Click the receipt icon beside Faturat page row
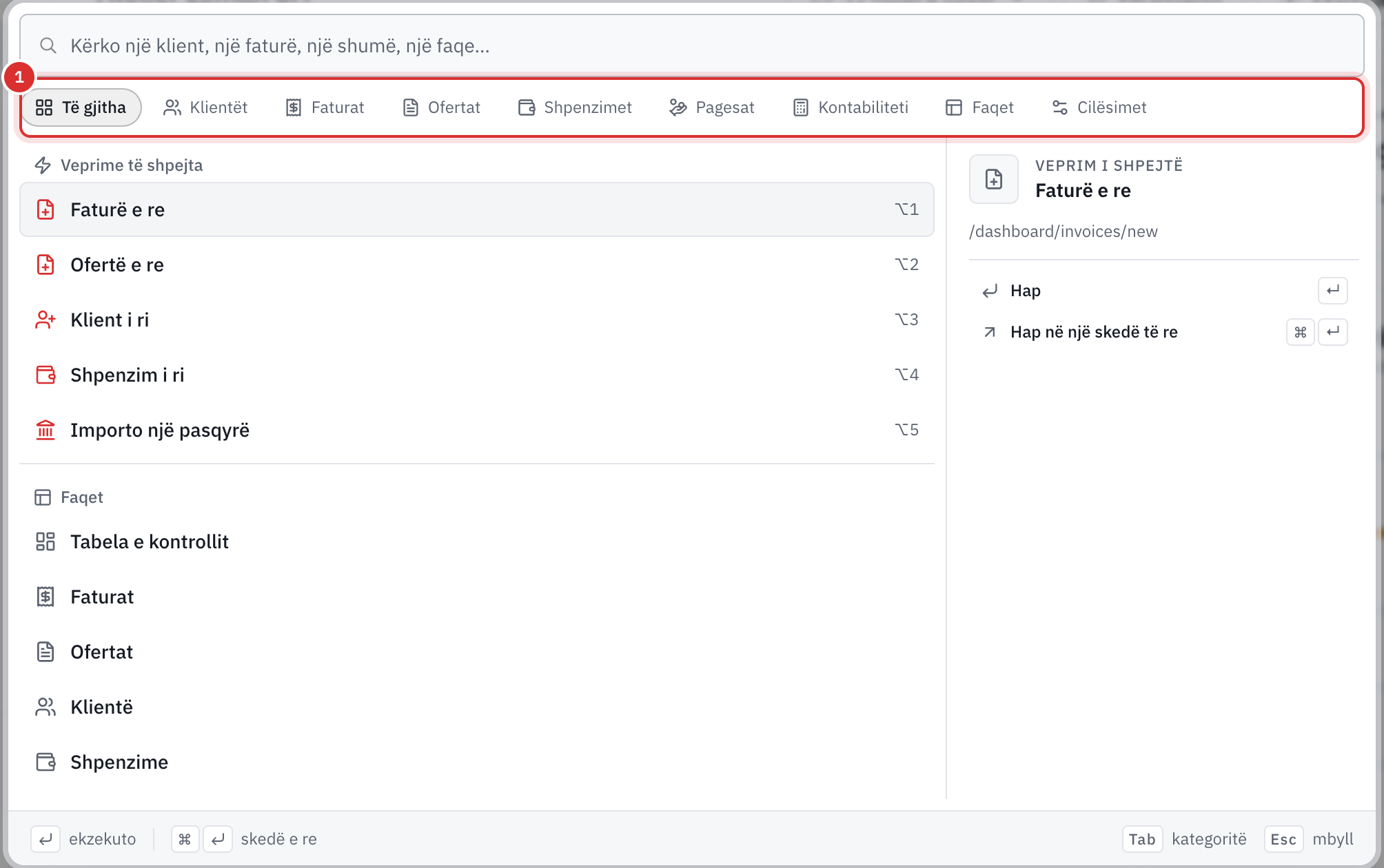The image size is (1384, 868). 45,597
